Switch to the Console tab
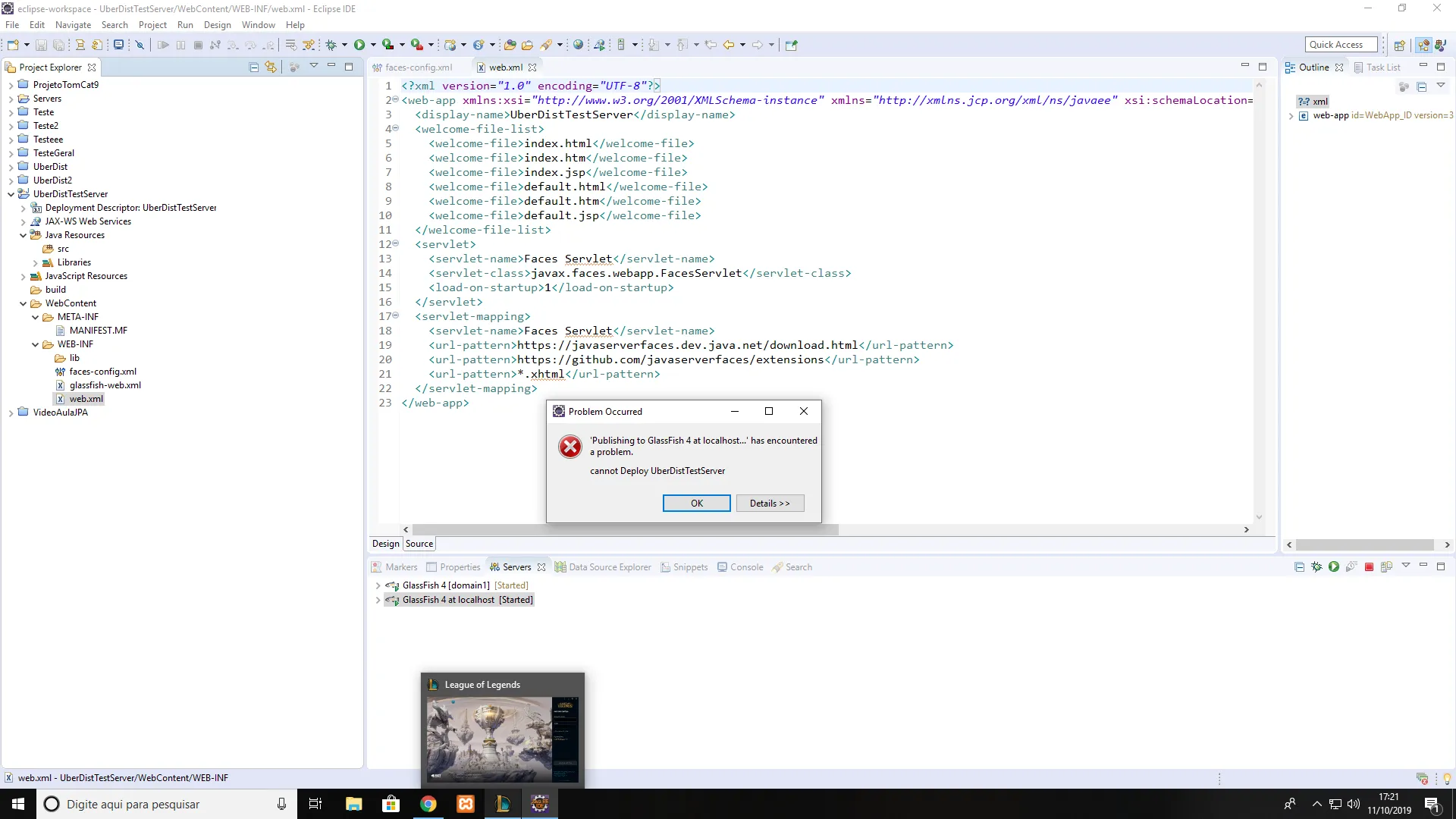The height and width of the screenshot is (819, 1456). (740, 567)
